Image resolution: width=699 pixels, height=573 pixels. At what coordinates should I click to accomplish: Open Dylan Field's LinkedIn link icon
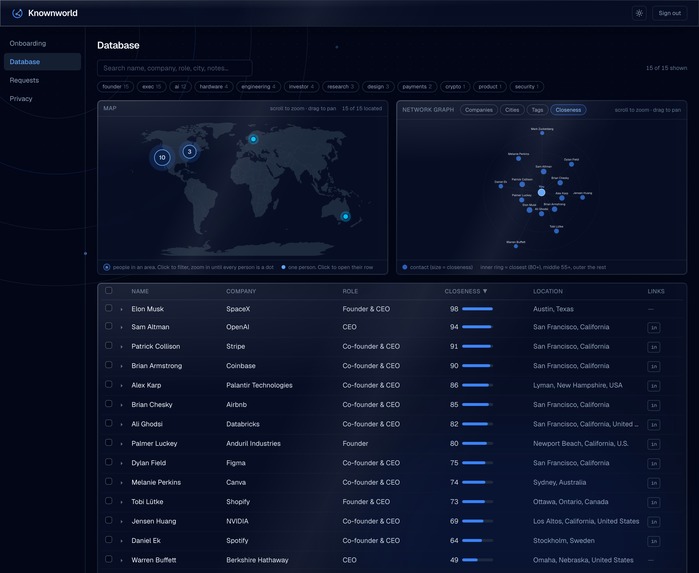(x=654, y=464)
